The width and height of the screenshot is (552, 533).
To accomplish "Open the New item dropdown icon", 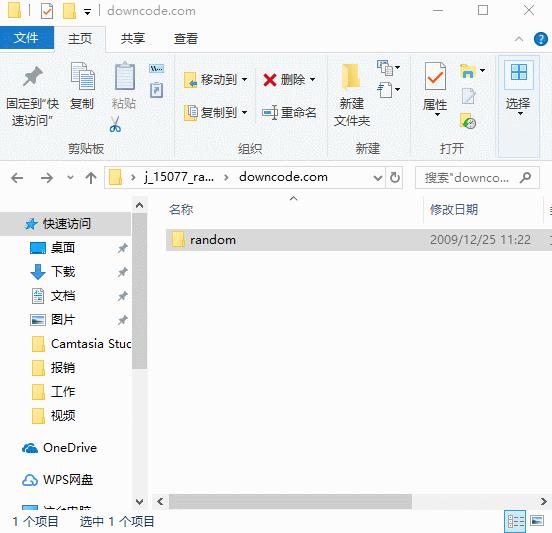I will (x=388, y=68).
